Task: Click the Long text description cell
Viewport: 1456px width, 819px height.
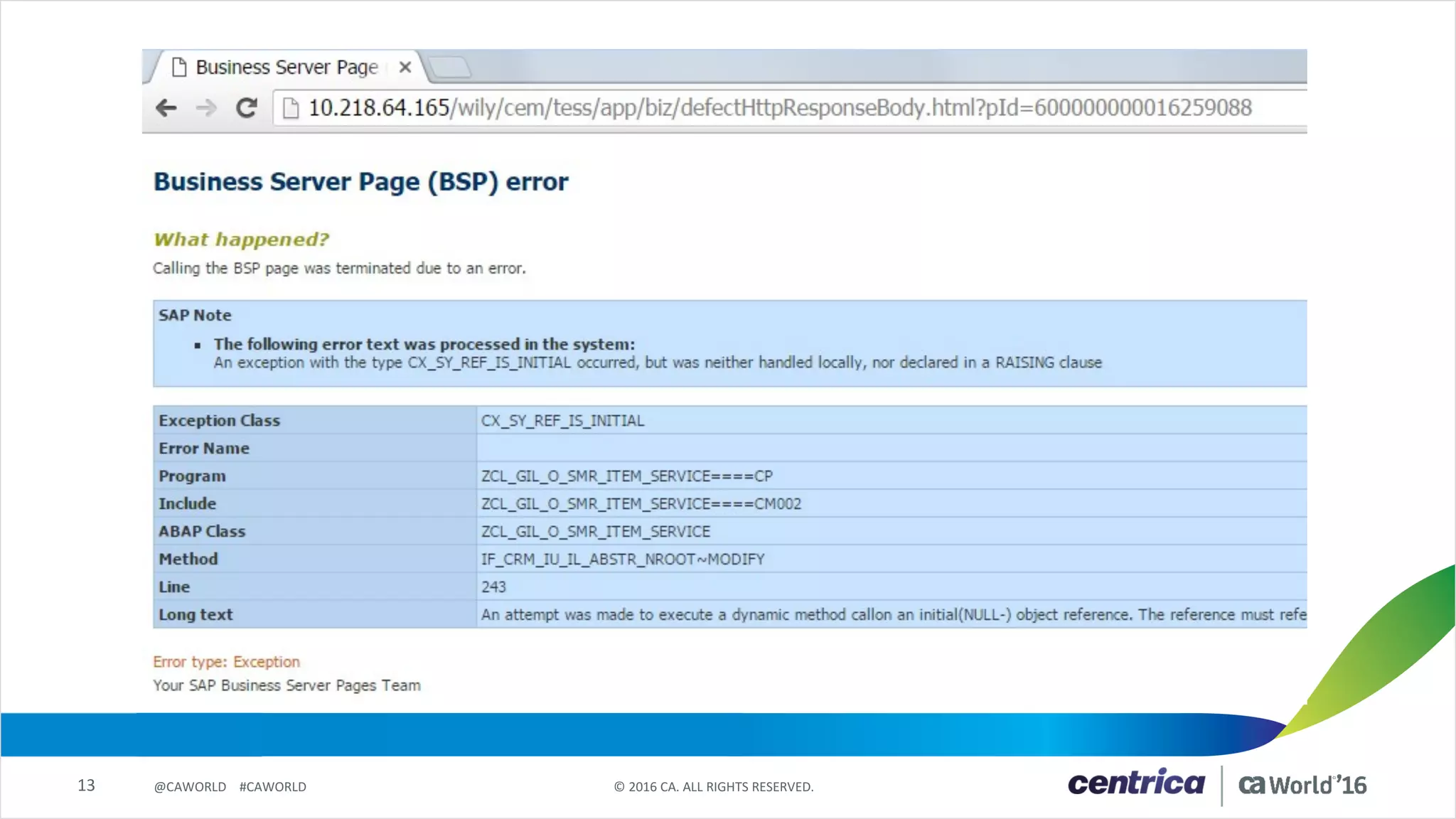Action: point(892,615)
